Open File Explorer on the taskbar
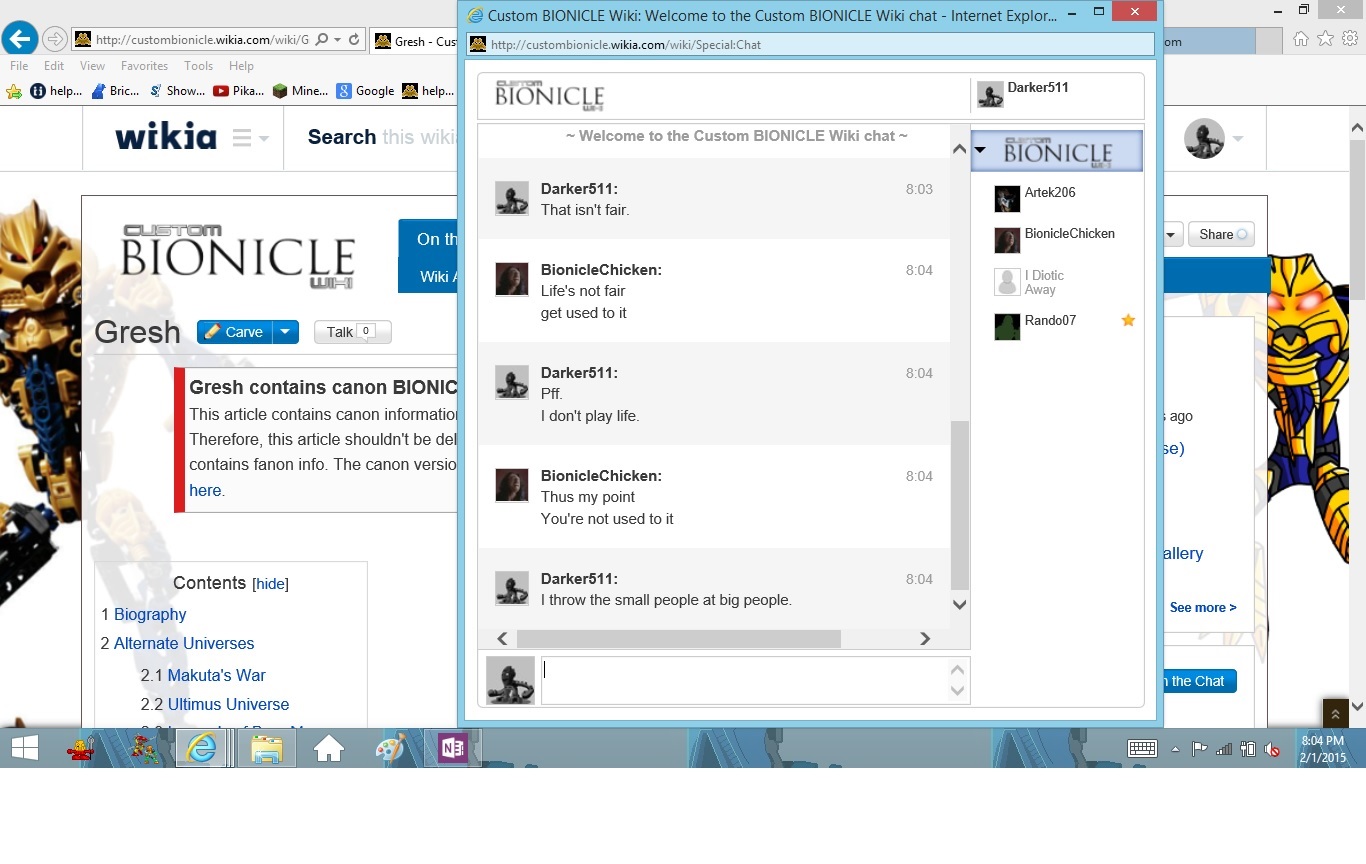The image size is (1366, 864). click(267, 748)
